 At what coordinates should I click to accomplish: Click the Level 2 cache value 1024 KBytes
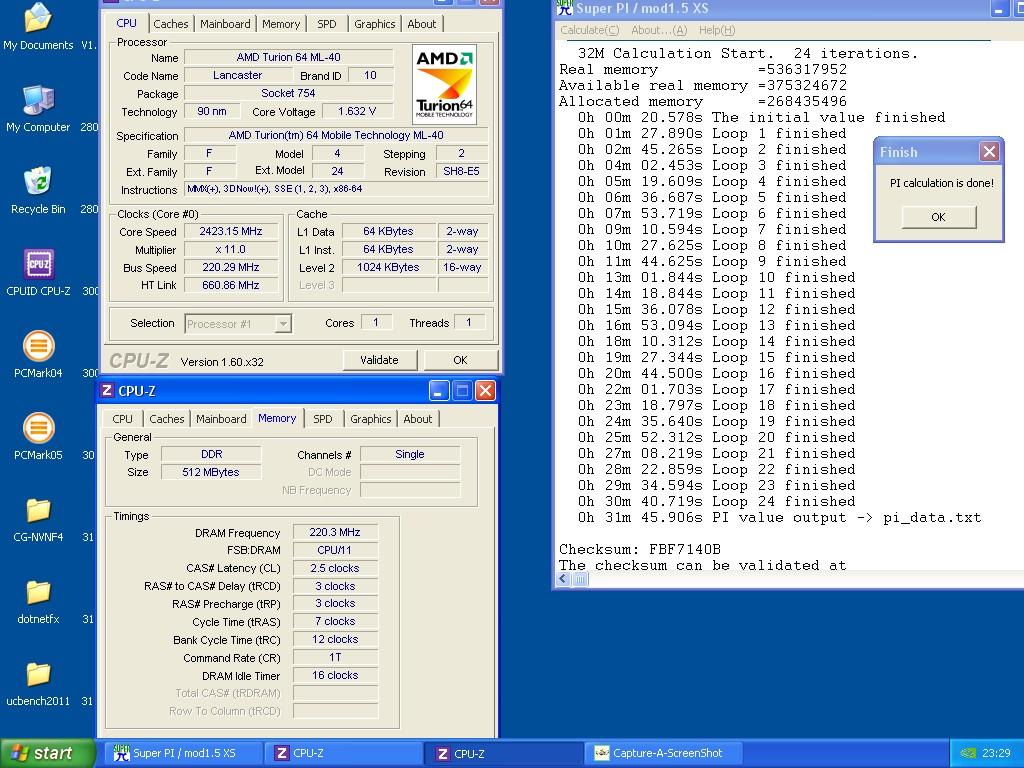(389, 267)
